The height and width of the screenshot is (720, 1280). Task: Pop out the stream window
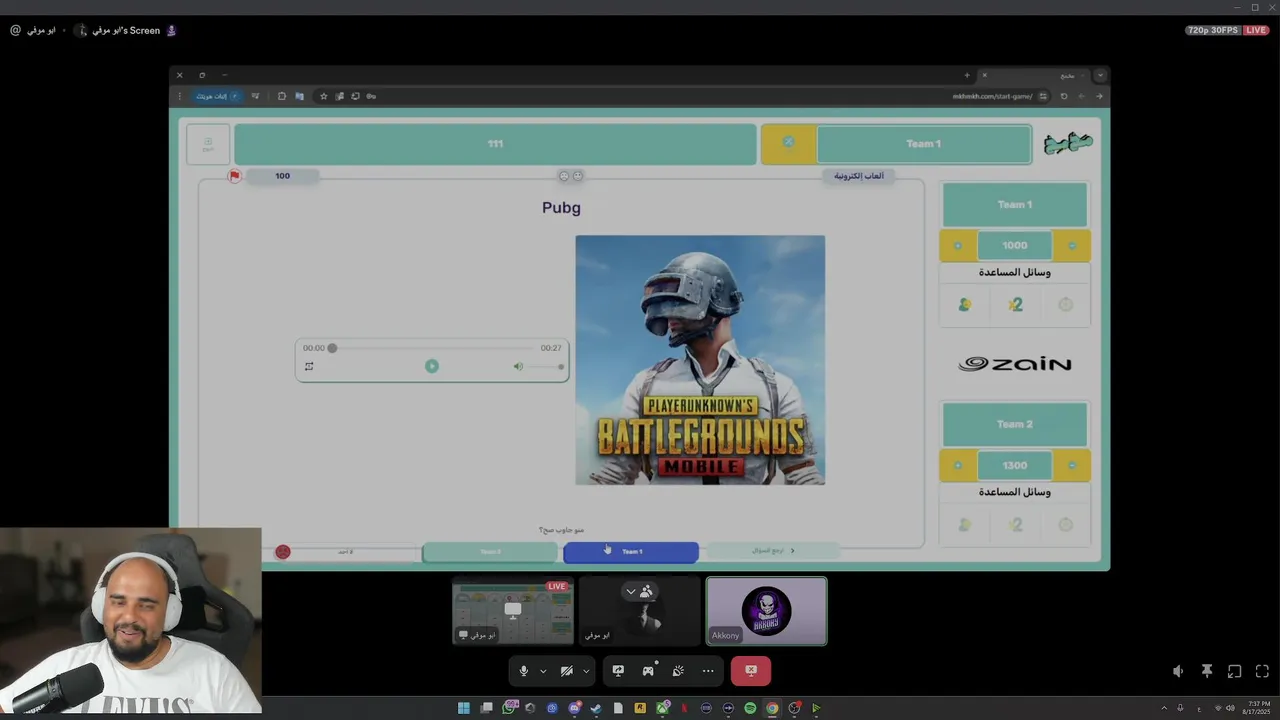(x=1235, y=671)
